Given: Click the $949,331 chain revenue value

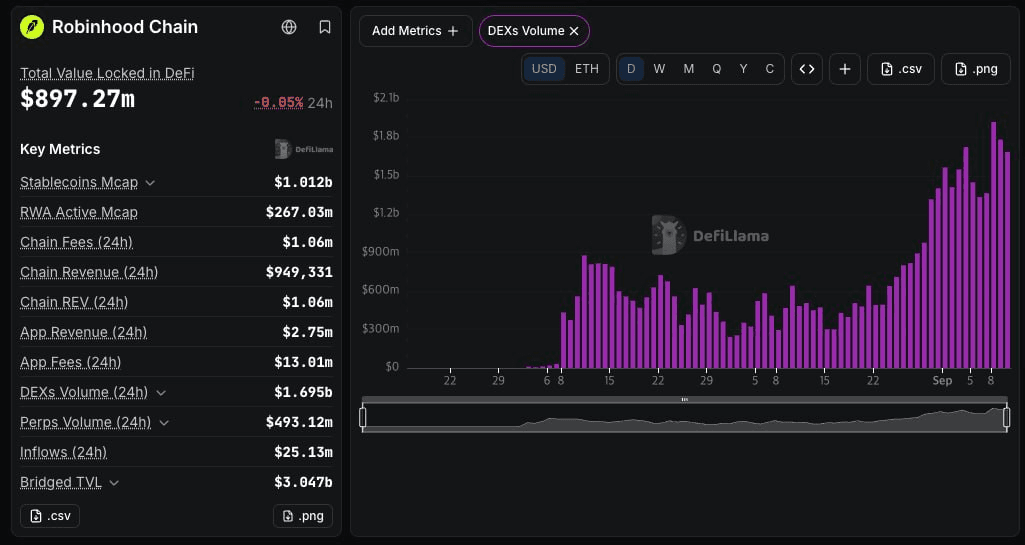Looking at the screenshot, I should [299, 272].
